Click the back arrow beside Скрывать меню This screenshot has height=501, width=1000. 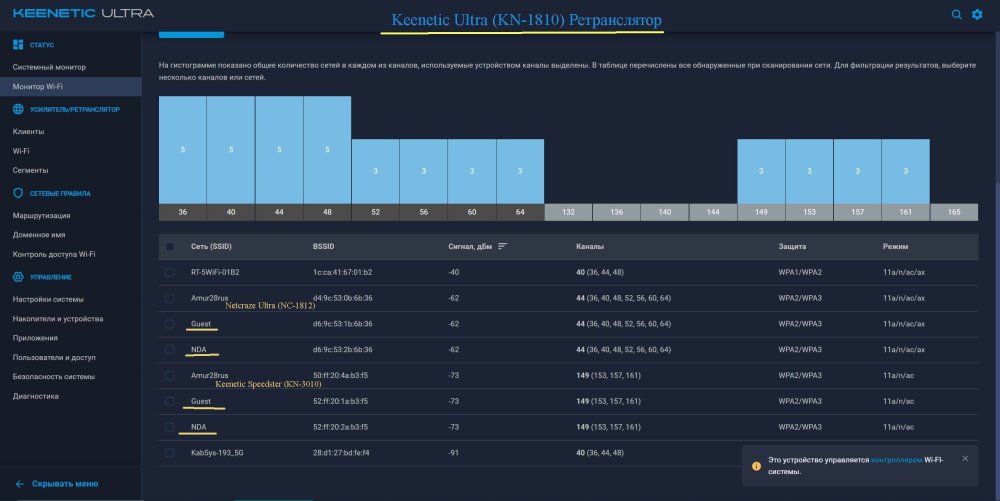point(20,484)
